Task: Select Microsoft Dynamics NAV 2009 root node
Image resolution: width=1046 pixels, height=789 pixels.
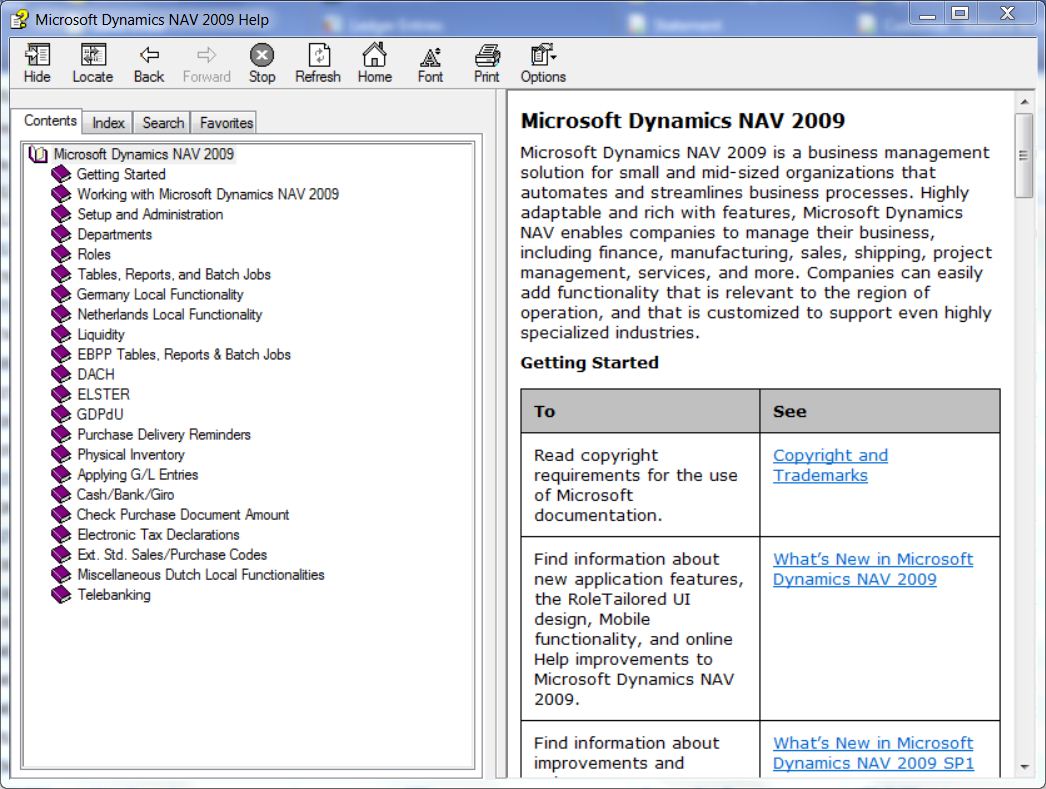Action: pos(143,155)
